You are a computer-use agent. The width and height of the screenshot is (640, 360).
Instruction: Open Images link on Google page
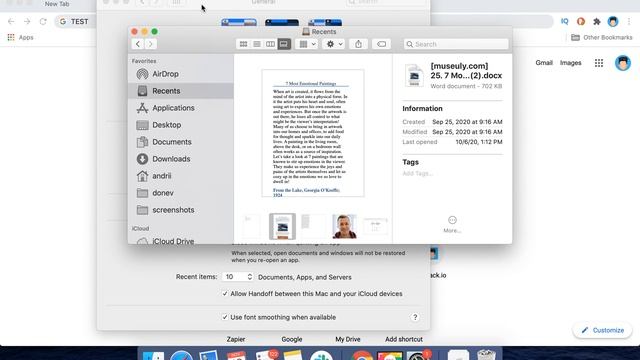pos(570,63)
